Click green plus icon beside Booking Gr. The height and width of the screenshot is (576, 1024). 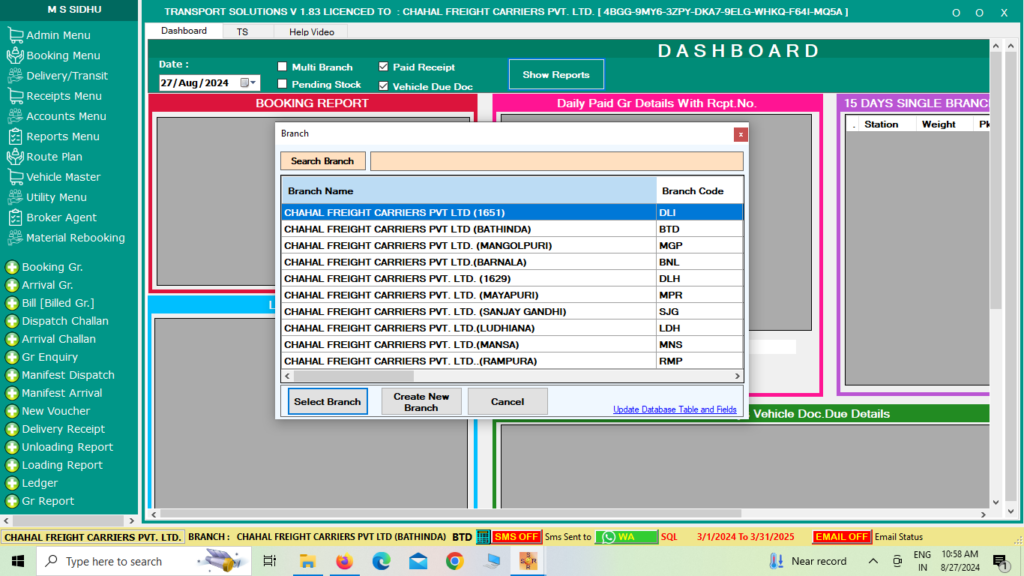tap(12, 268)
